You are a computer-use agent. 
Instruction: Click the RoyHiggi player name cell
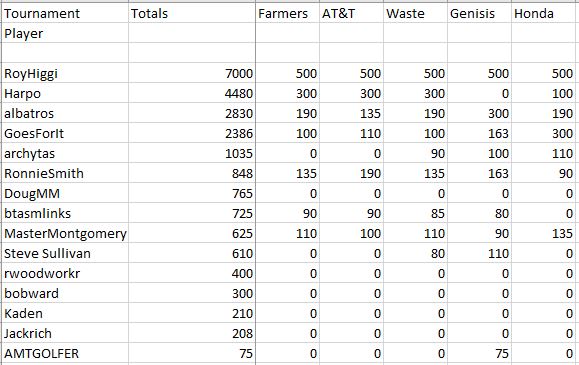(x=65, y=73)
